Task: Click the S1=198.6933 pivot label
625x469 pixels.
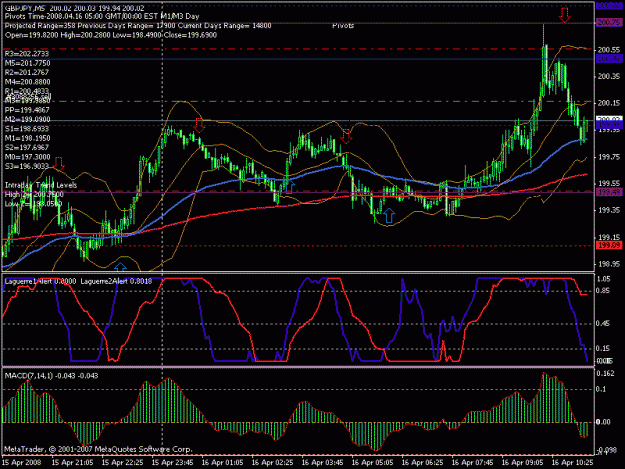Action: point(27,129)
